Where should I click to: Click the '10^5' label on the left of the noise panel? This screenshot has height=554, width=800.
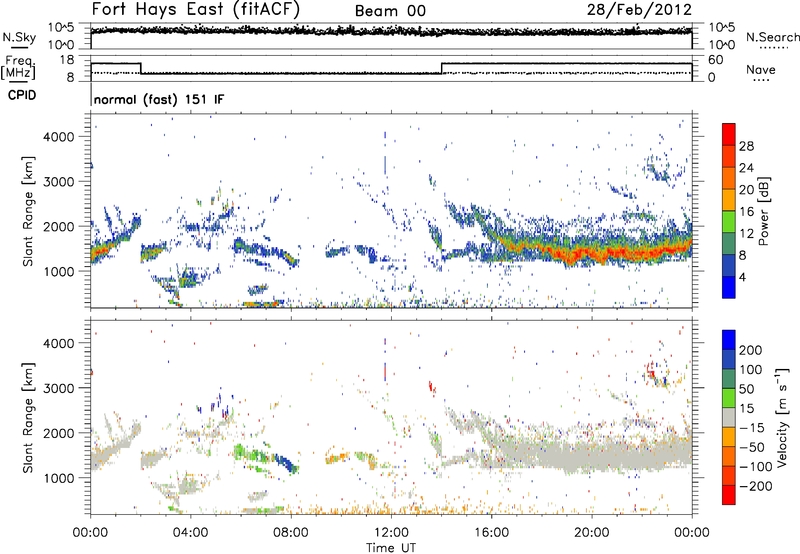60,28
